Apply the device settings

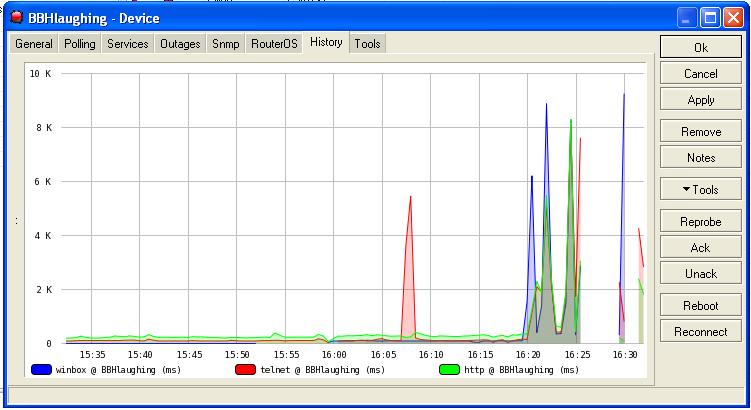tap(701, 100)
